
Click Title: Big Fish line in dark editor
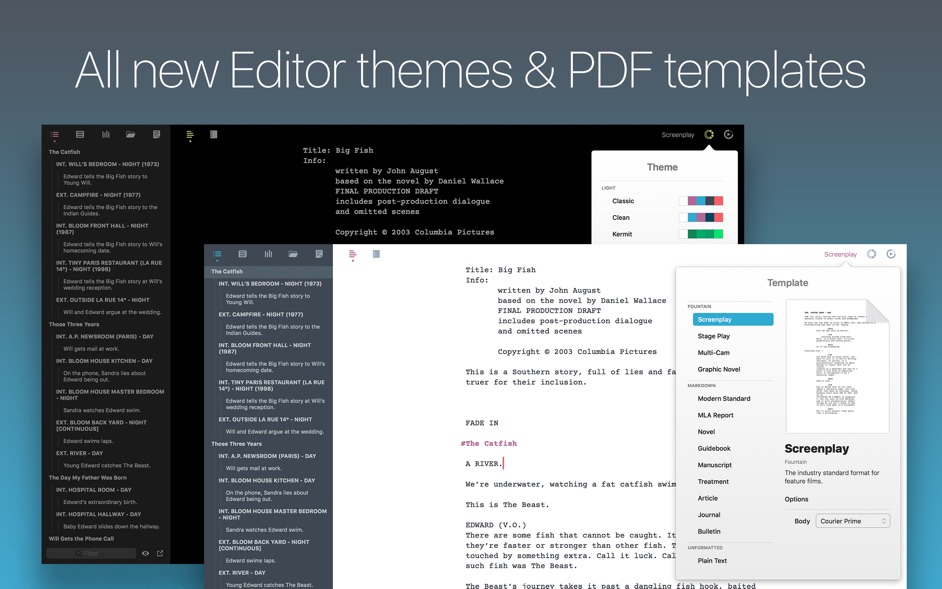click(x=338, y=150)
